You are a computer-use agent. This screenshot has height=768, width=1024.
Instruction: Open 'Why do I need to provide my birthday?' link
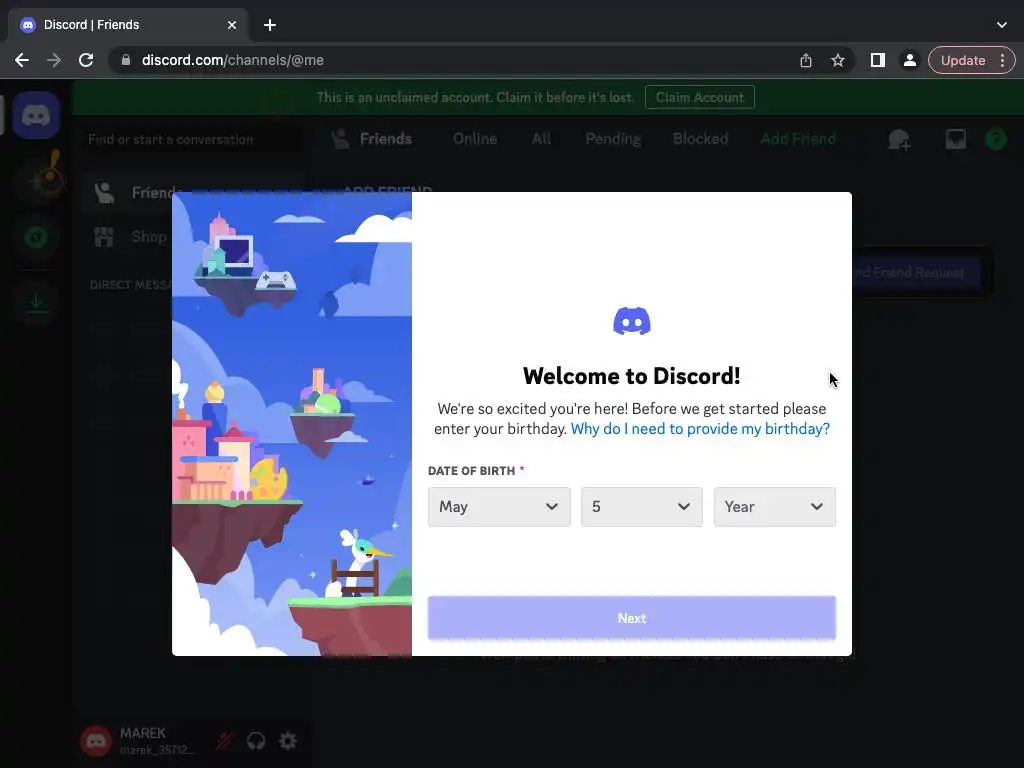(x=700, y=429)
